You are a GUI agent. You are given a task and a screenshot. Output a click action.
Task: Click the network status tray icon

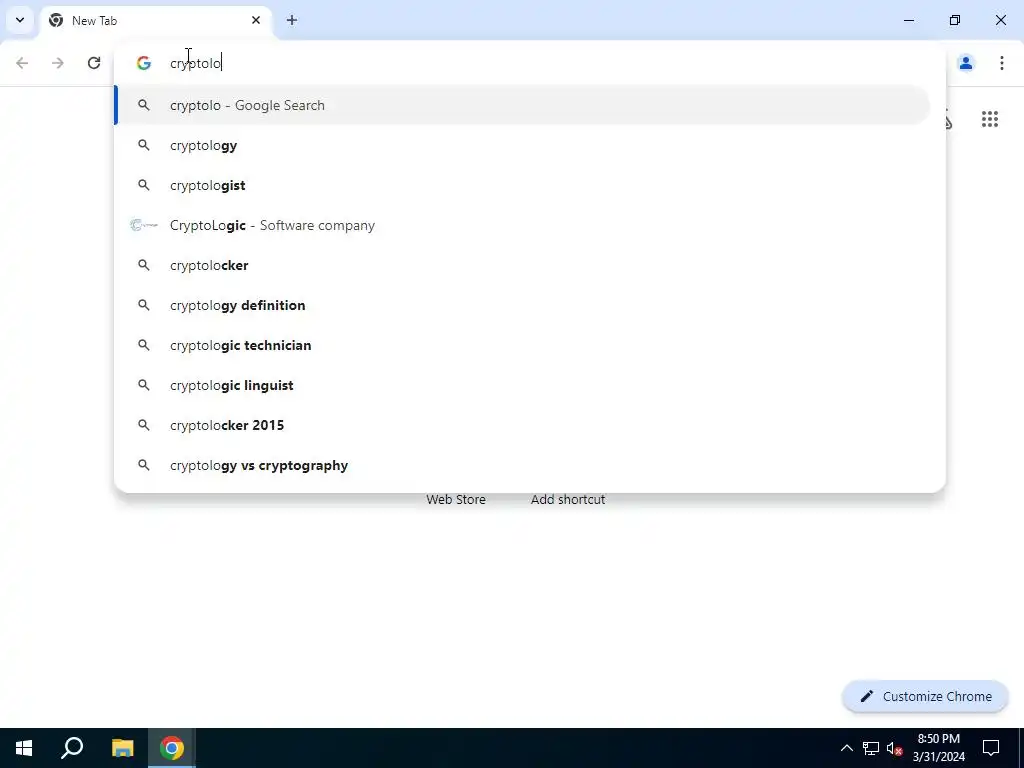871,748
